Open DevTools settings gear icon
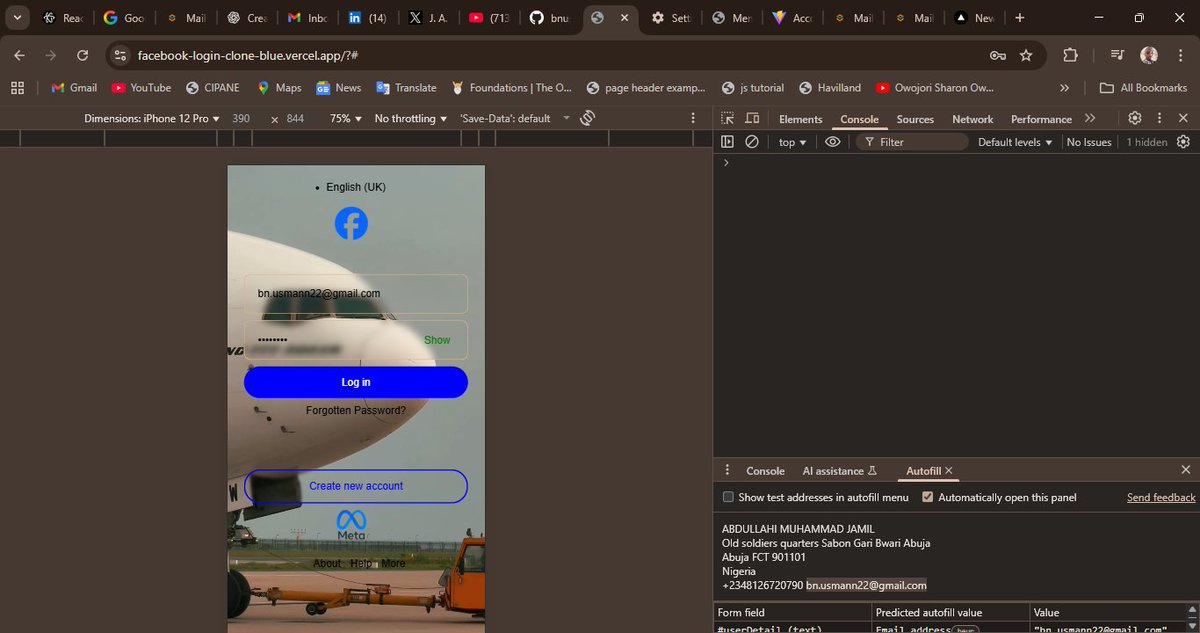The width and height of the screenshot is (1200, 633). [x=1135, y=118]
